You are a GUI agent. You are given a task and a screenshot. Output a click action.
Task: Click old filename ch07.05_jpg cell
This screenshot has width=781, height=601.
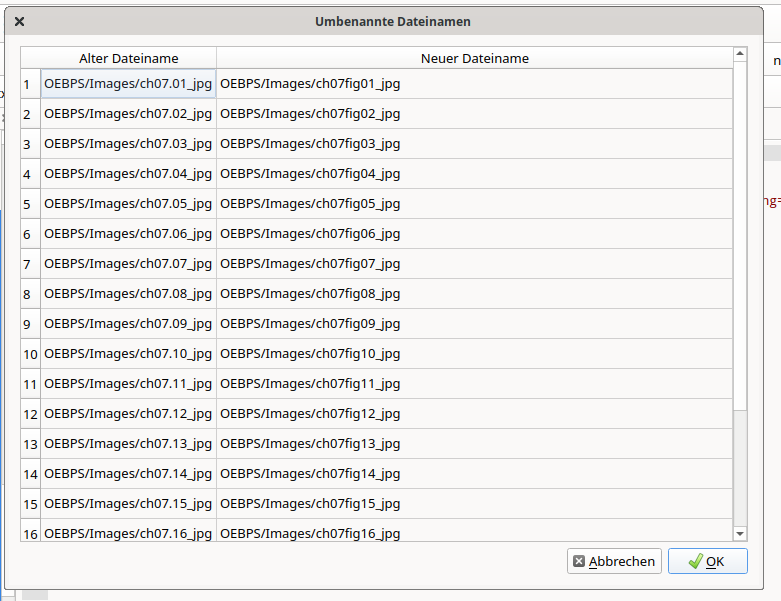128,204
